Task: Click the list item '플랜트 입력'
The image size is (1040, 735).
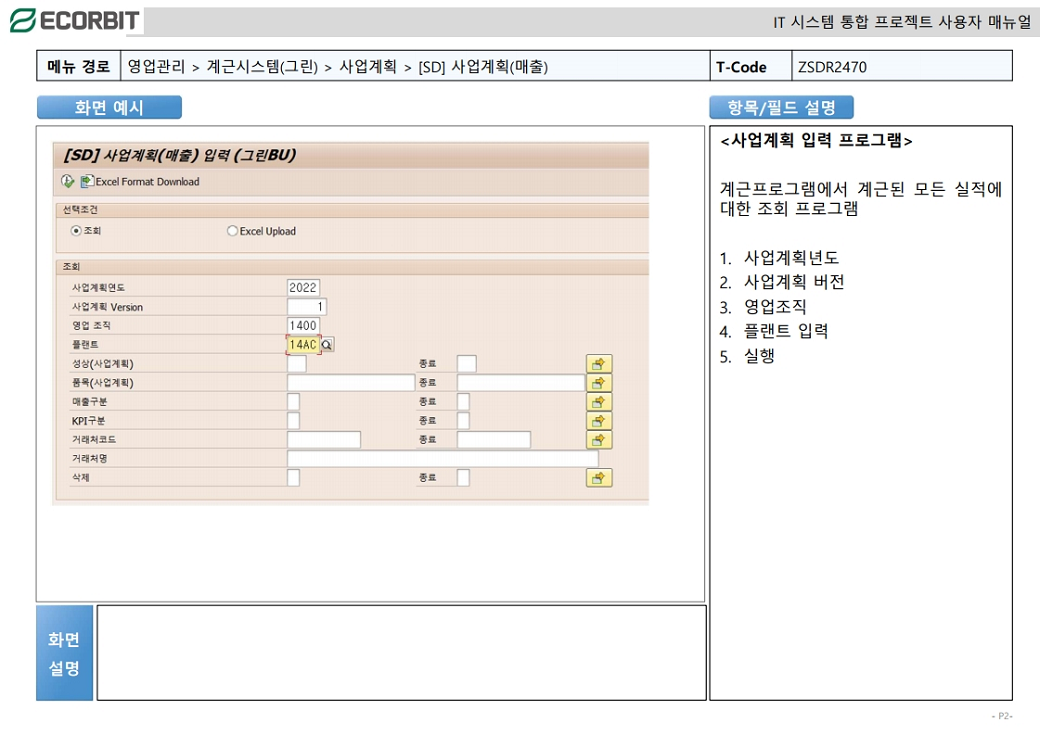Action: pos(786,331)
